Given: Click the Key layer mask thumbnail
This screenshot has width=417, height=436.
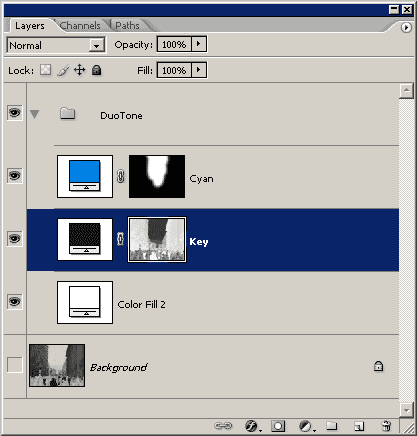Looking at the screenshot, I should pos(157,239).
